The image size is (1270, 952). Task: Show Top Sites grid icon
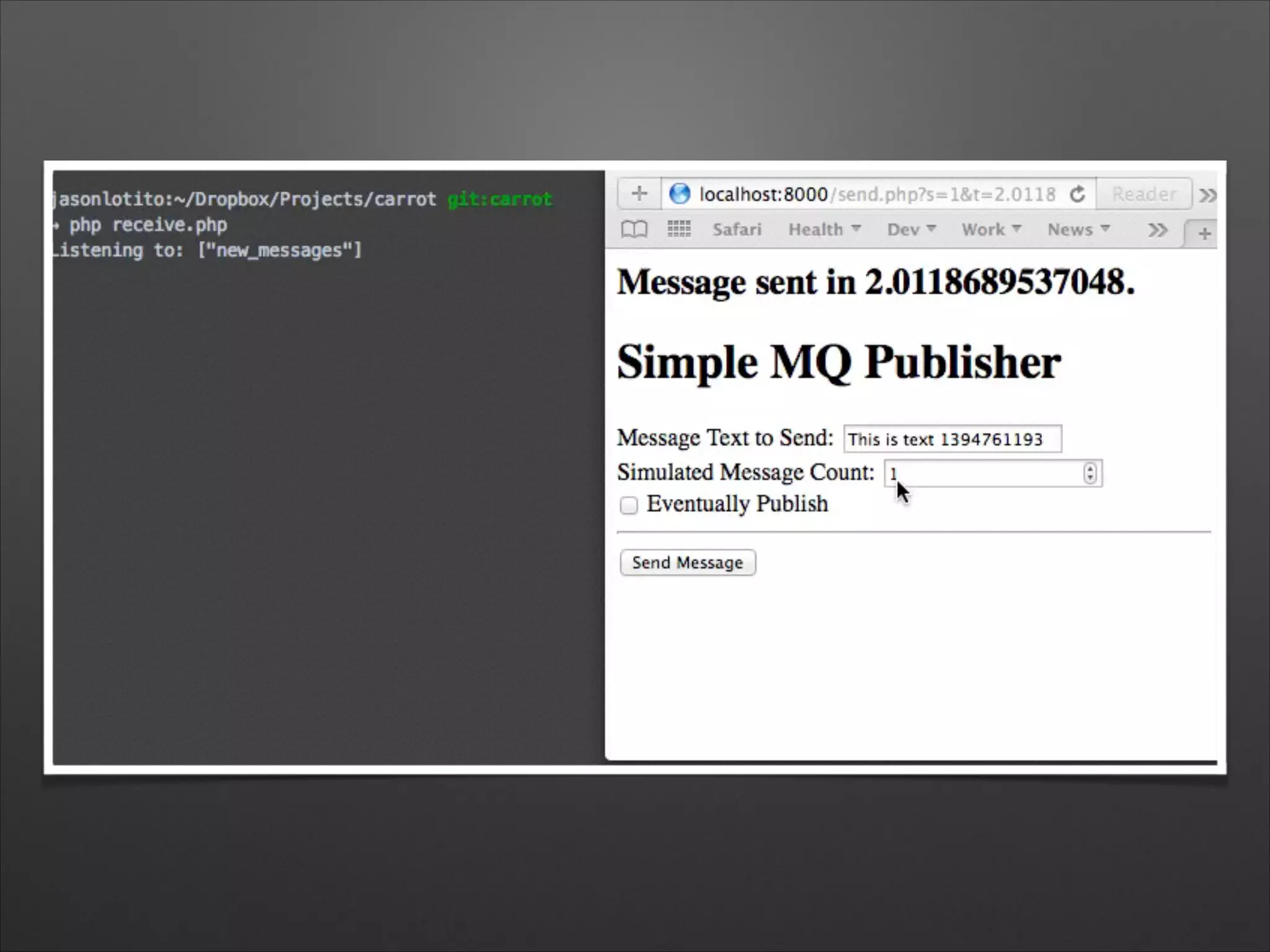[679, 230]
